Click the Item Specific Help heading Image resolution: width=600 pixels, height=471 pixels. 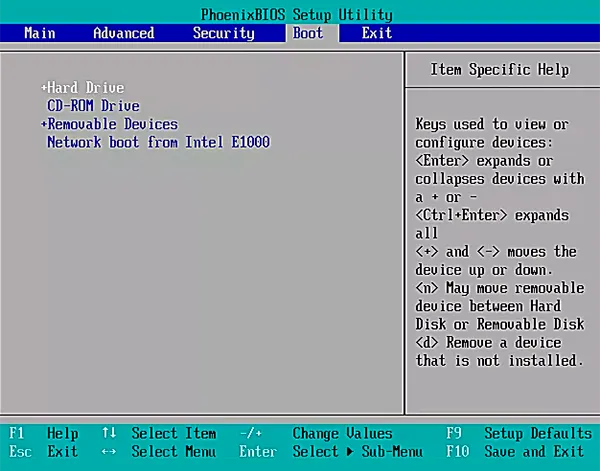coord(500,70)
